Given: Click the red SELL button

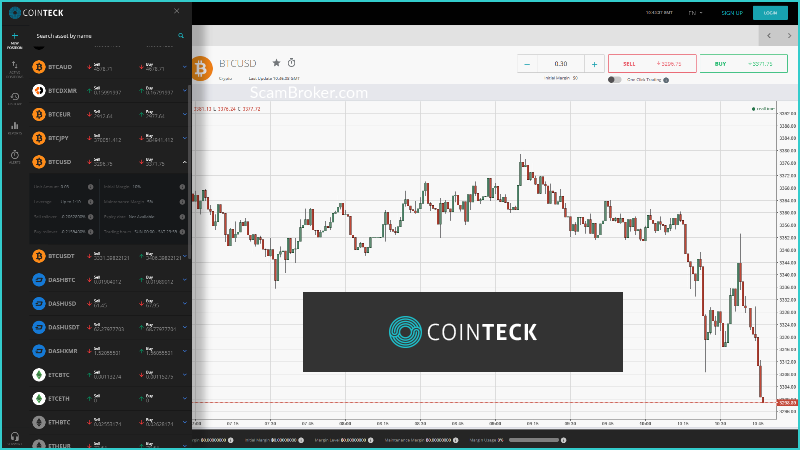Looking at the screenshot, I should [x=652, y=64].
